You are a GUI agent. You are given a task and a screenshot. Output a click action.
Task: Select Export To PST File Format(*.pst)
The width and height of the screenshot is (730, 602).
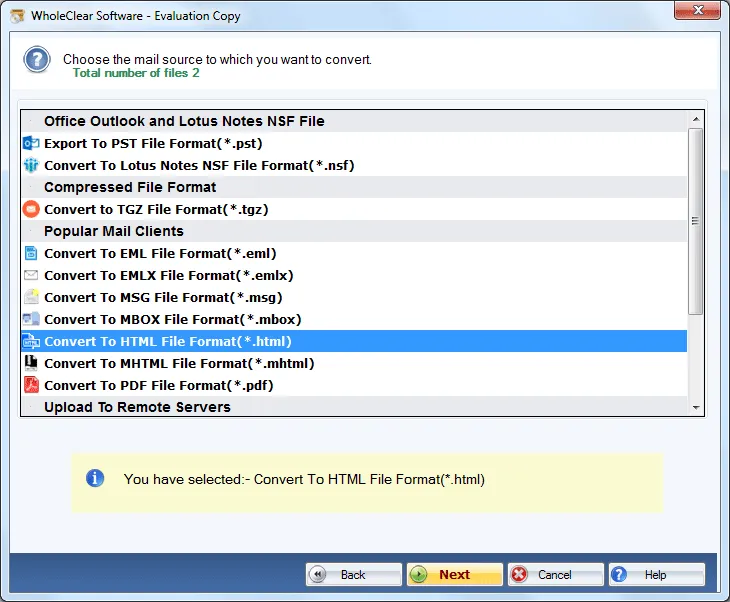[x=354, y=143]
